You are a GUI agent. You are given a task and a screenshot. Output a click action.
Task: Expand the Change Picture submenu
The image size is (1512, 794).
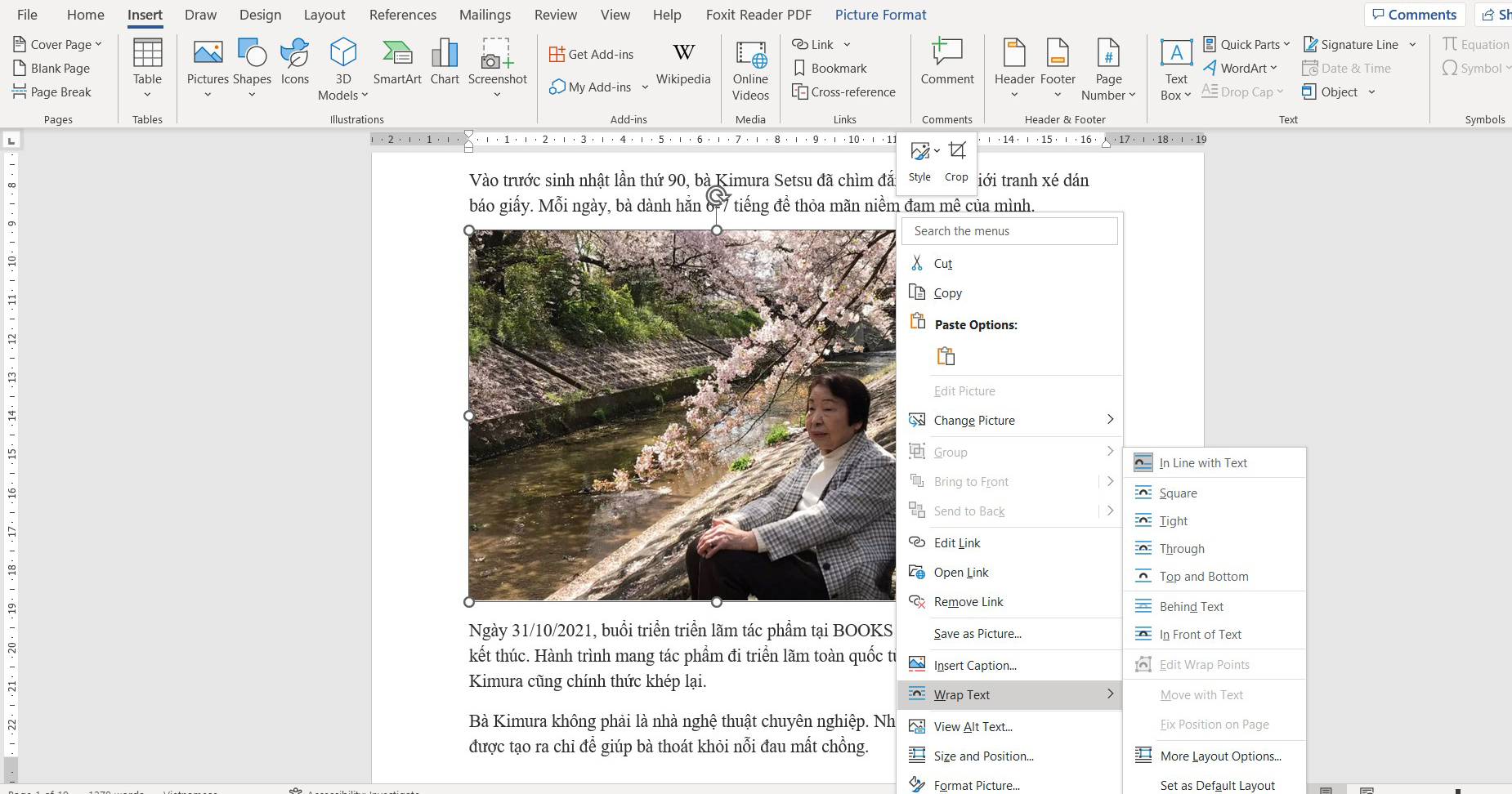tap(1110, 420)
